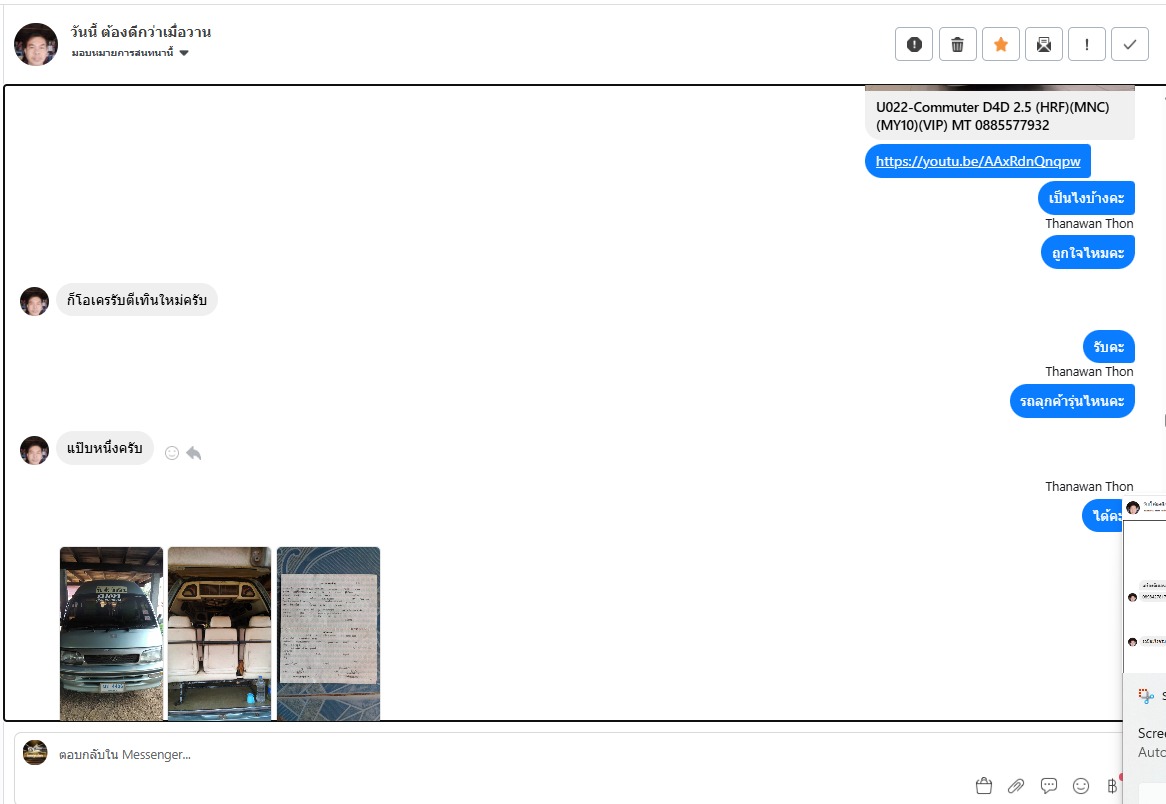Open the baht payment icon
This screenshot has height=804, width=1166.
pos(1112,785)
